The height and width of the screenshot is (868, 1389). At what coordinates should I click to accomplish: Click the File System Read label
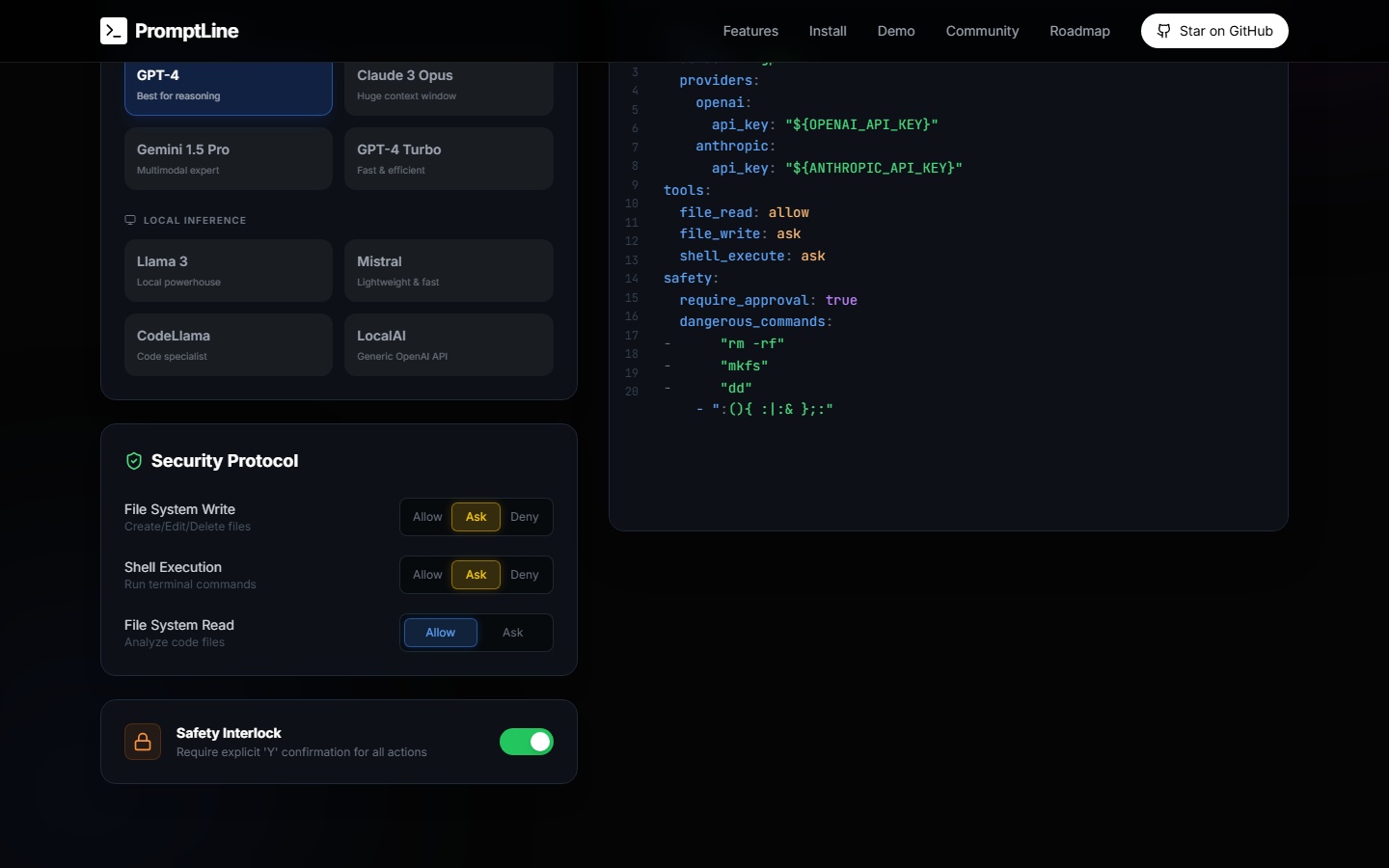(x=179, y=625)
